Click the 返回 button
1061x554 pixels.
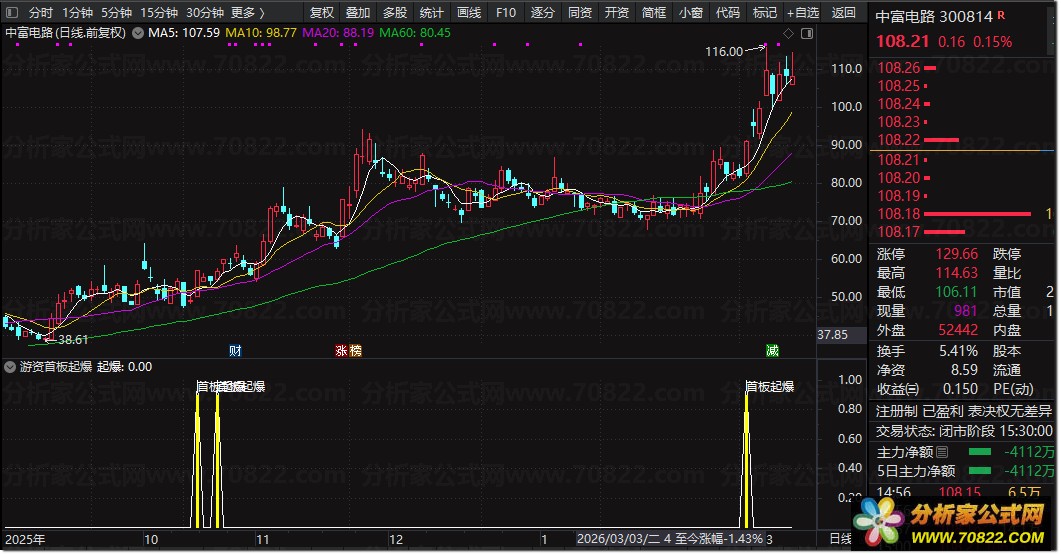tap(844, 14)
